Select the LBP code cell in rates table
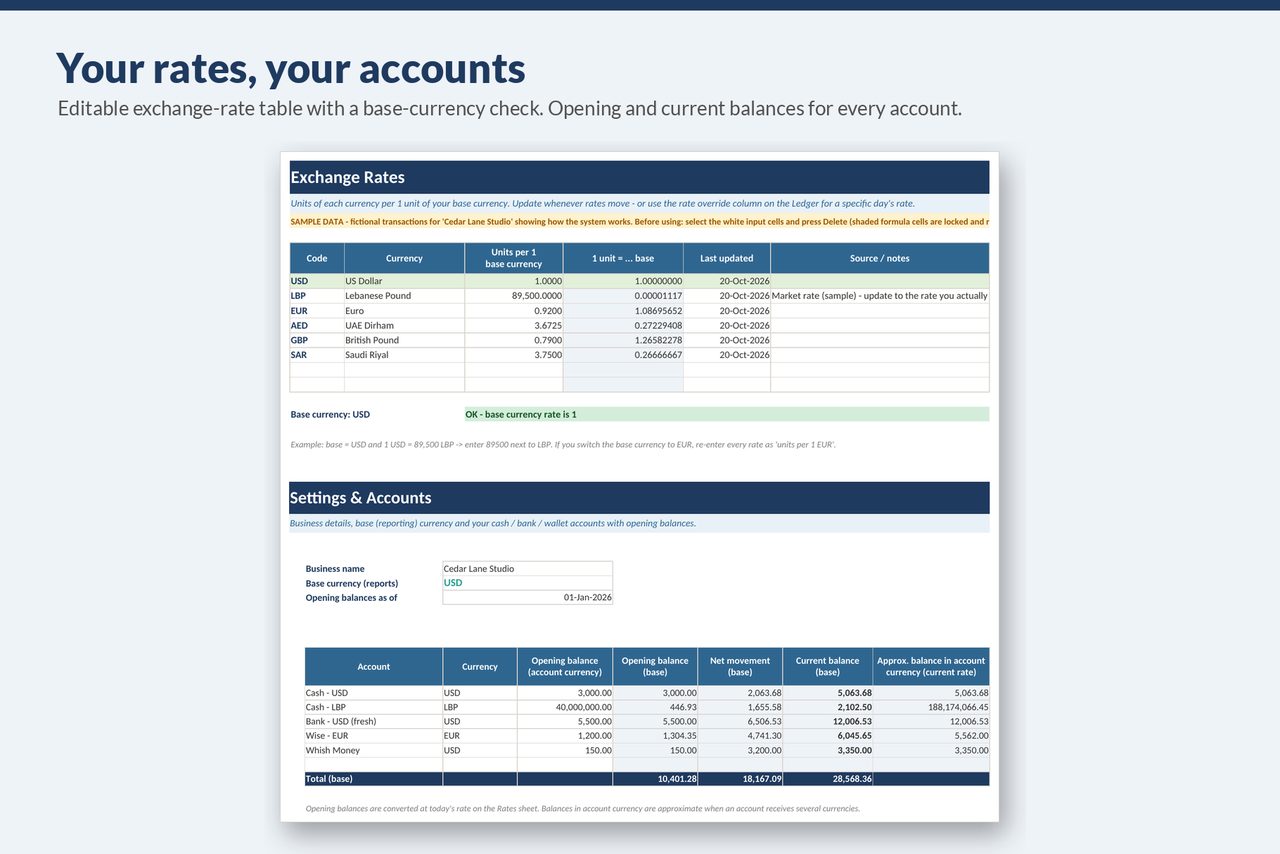1280x854 pixels. [317, 296]
